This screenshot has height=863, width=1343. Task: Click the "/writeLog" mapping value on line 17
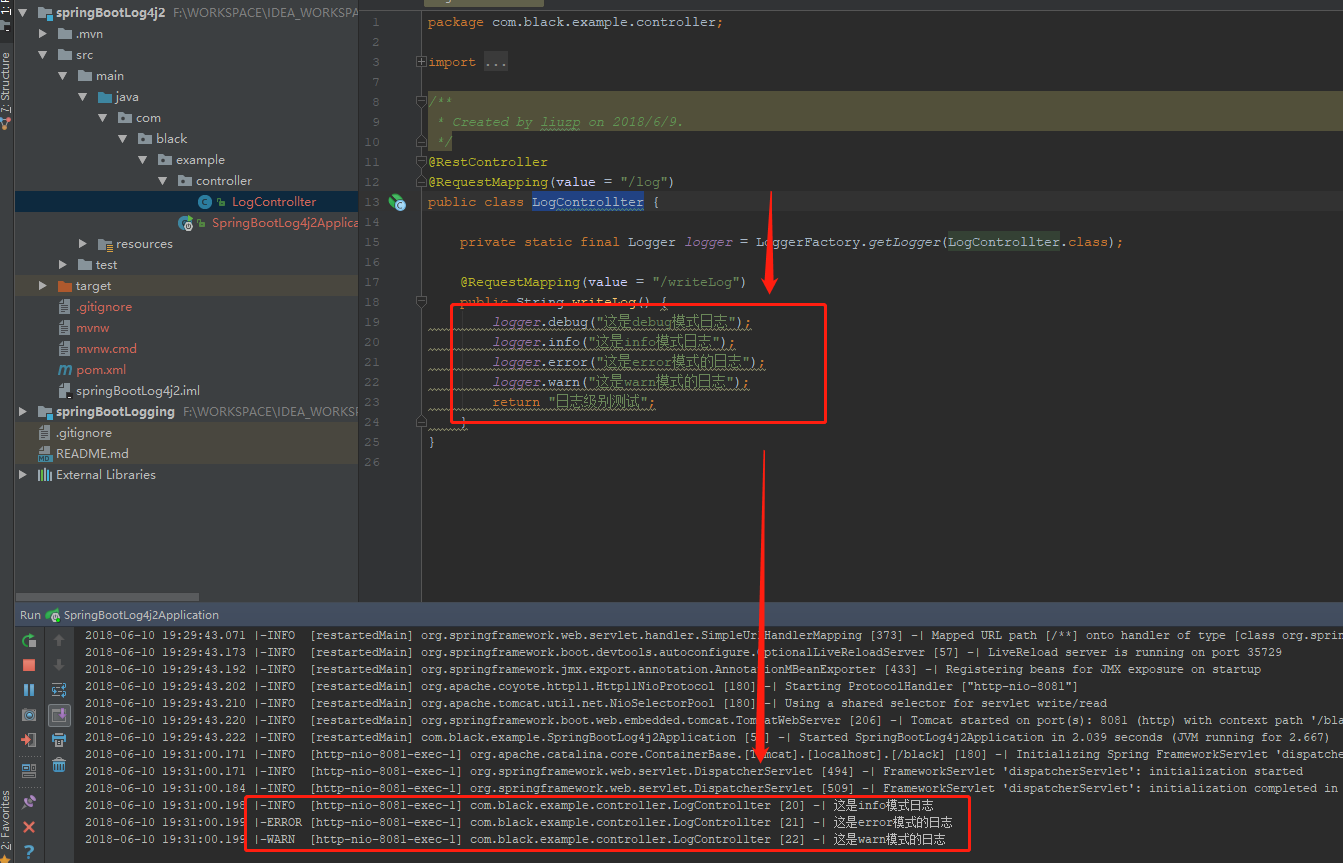[x=694, y=282]
